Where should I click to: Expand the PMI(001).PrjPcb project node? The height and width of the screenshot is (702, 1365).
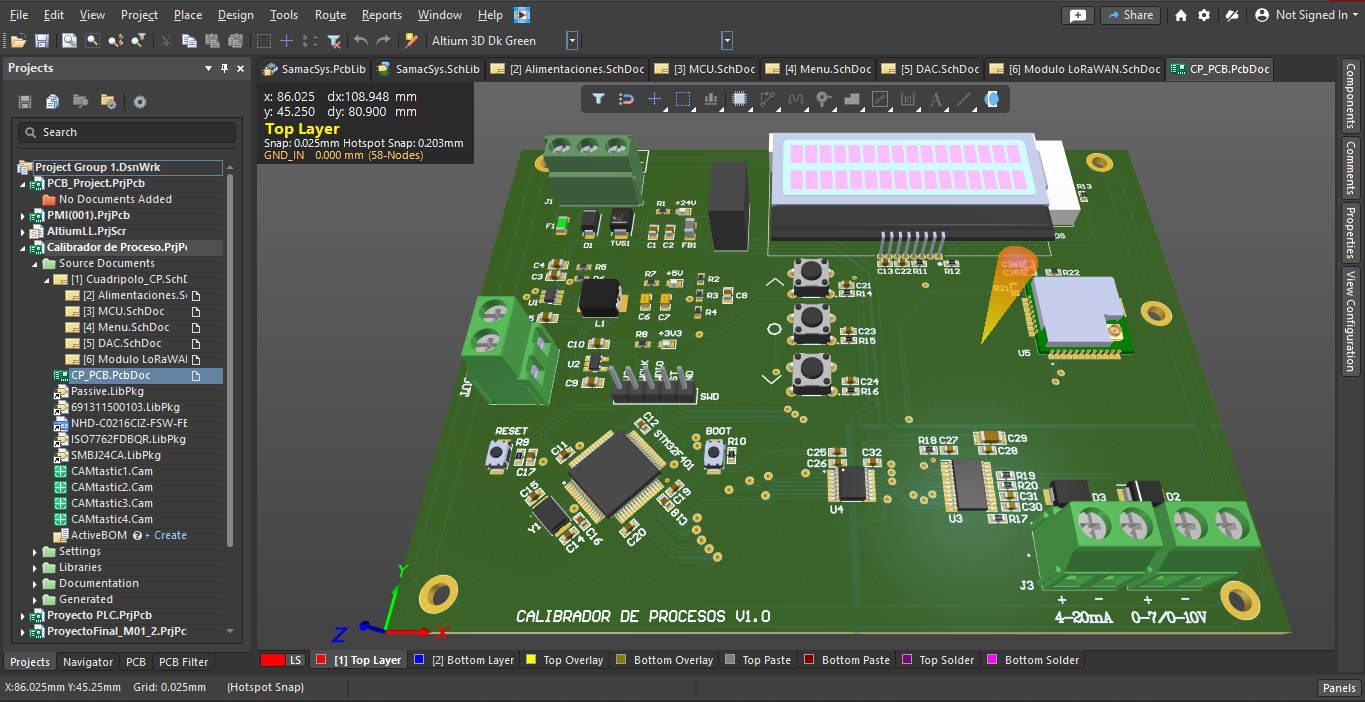pyautogui.click(x=24, y=215)
